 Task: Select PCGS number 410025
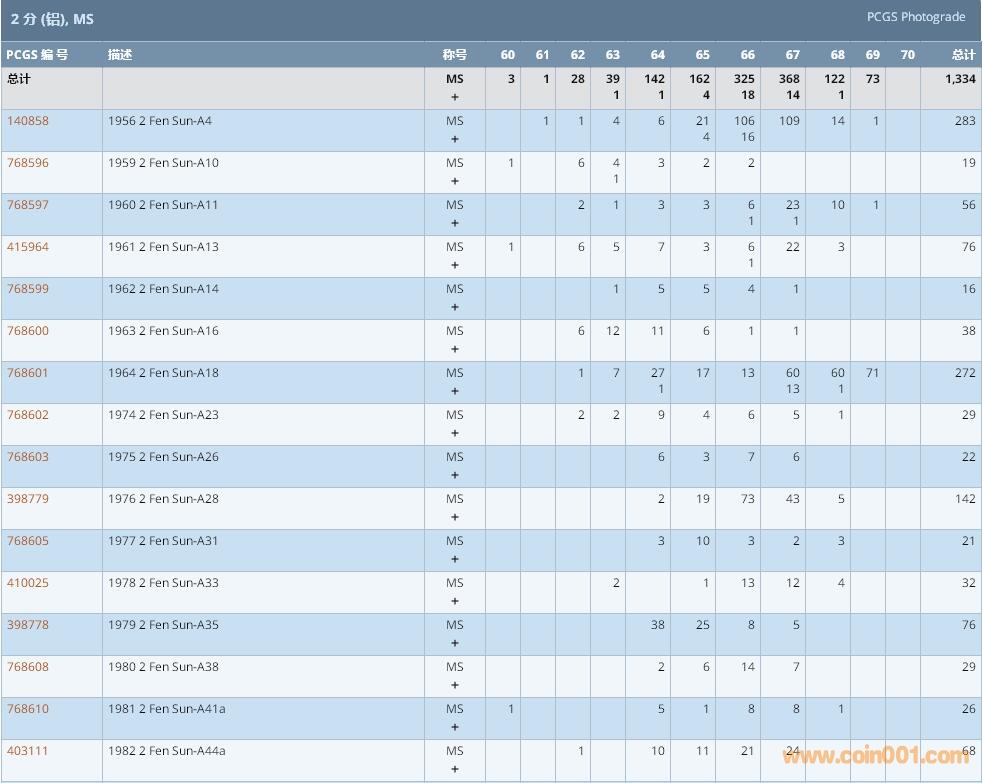click(x=28, y=583)
